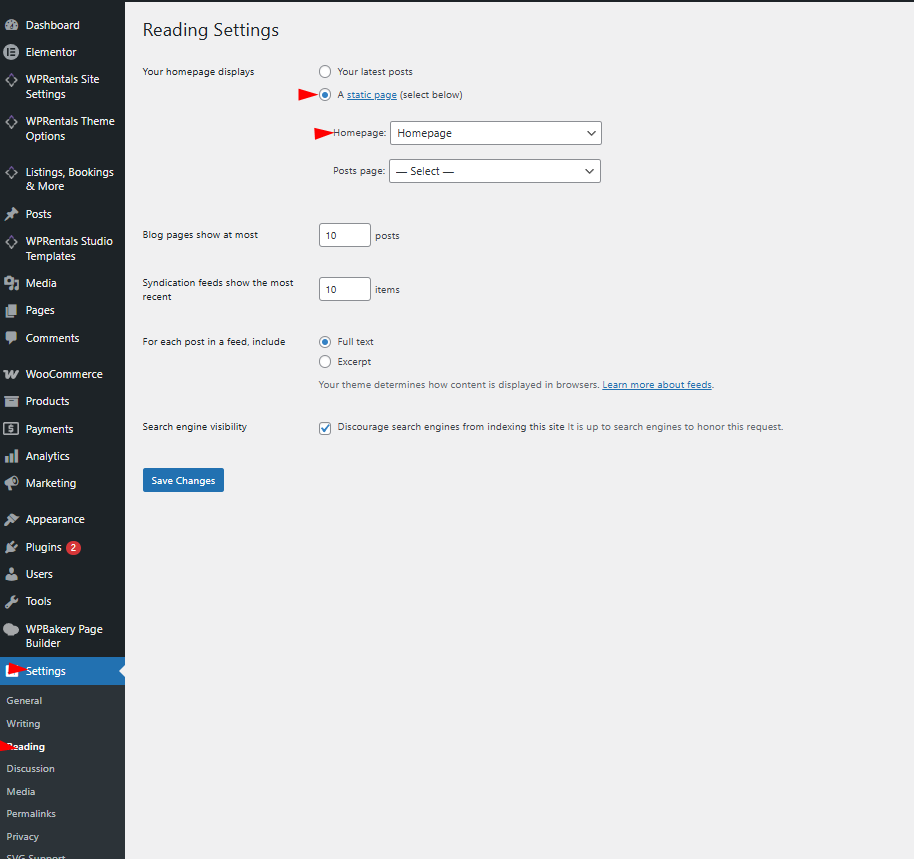
Task: Select the 'Excerpt' radio button
Action: 324,362
